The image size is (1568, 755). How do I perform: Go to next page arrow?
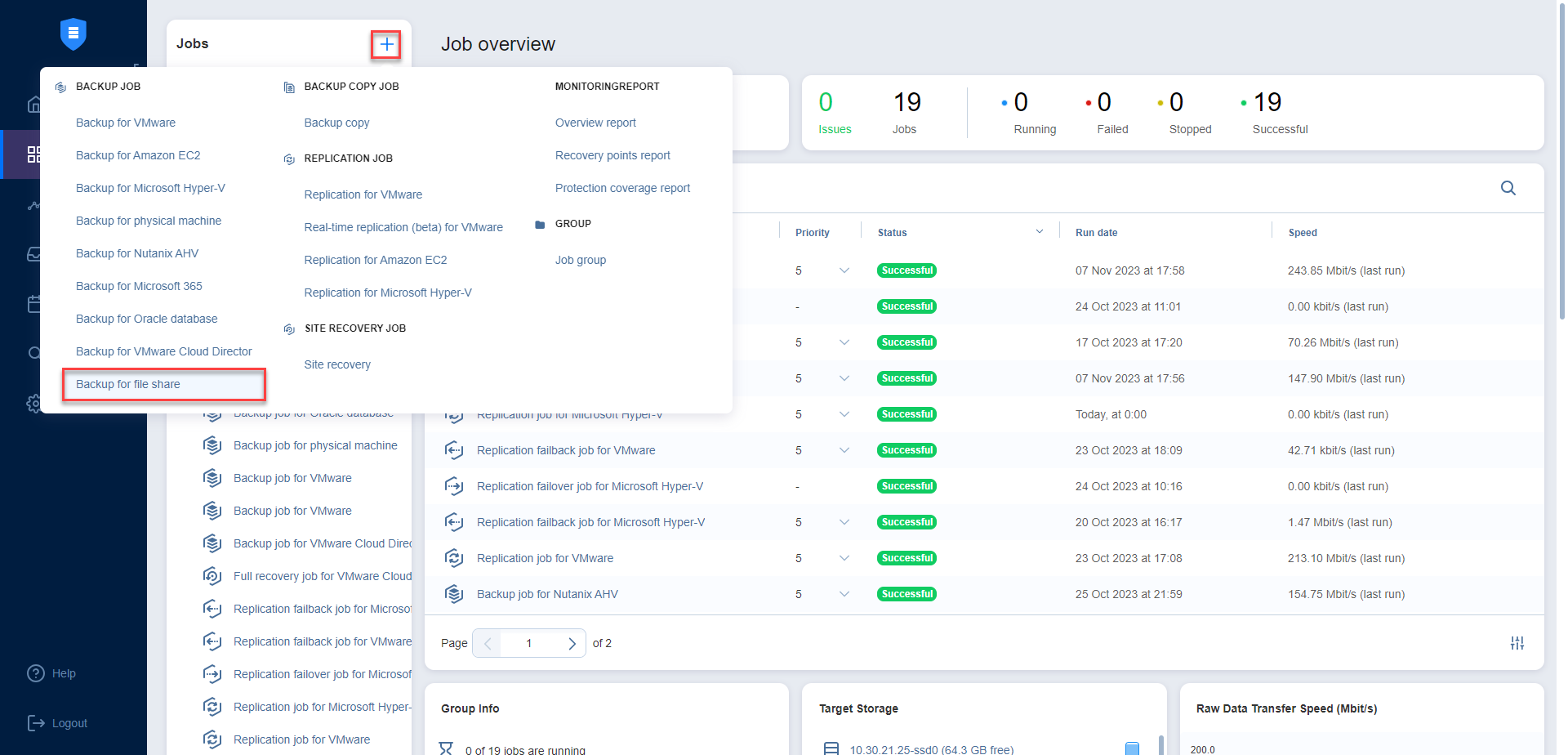click(x=572, y=643)
